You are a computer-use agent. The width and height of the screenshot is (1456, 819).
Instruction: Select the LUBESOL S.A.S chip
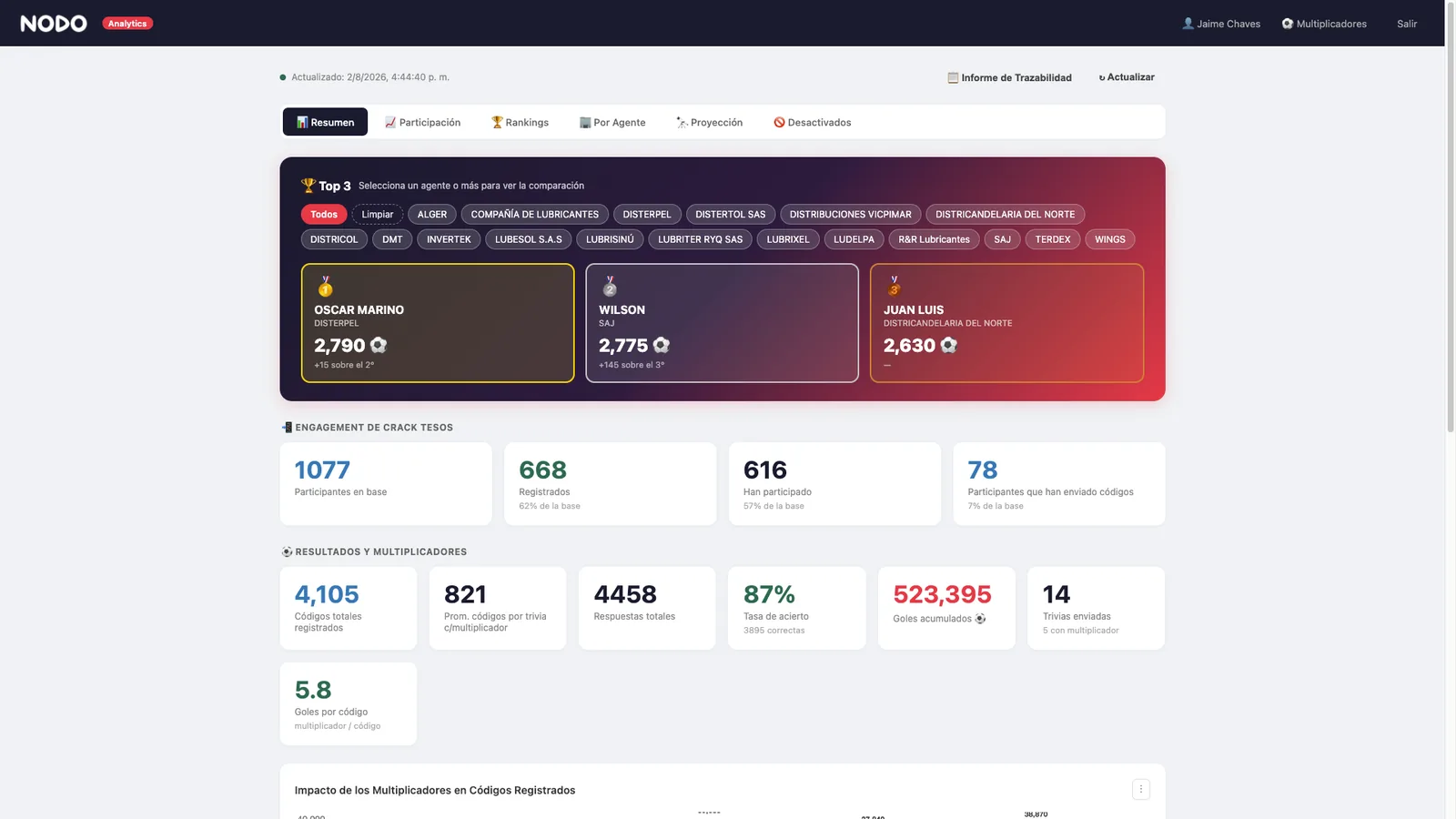529,239
